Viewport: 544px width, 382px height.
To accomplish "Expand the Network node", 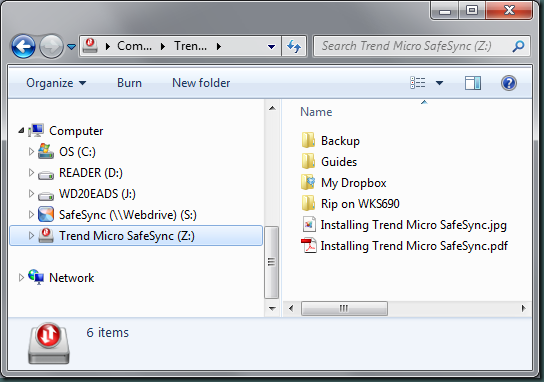I will click(21, 278).
